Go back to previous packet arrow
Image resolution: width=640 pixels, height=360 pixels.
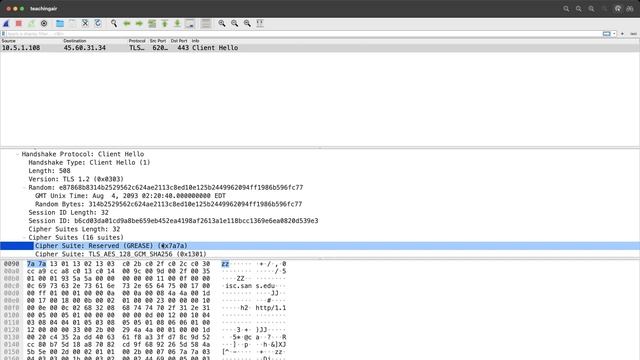[127, 24]
